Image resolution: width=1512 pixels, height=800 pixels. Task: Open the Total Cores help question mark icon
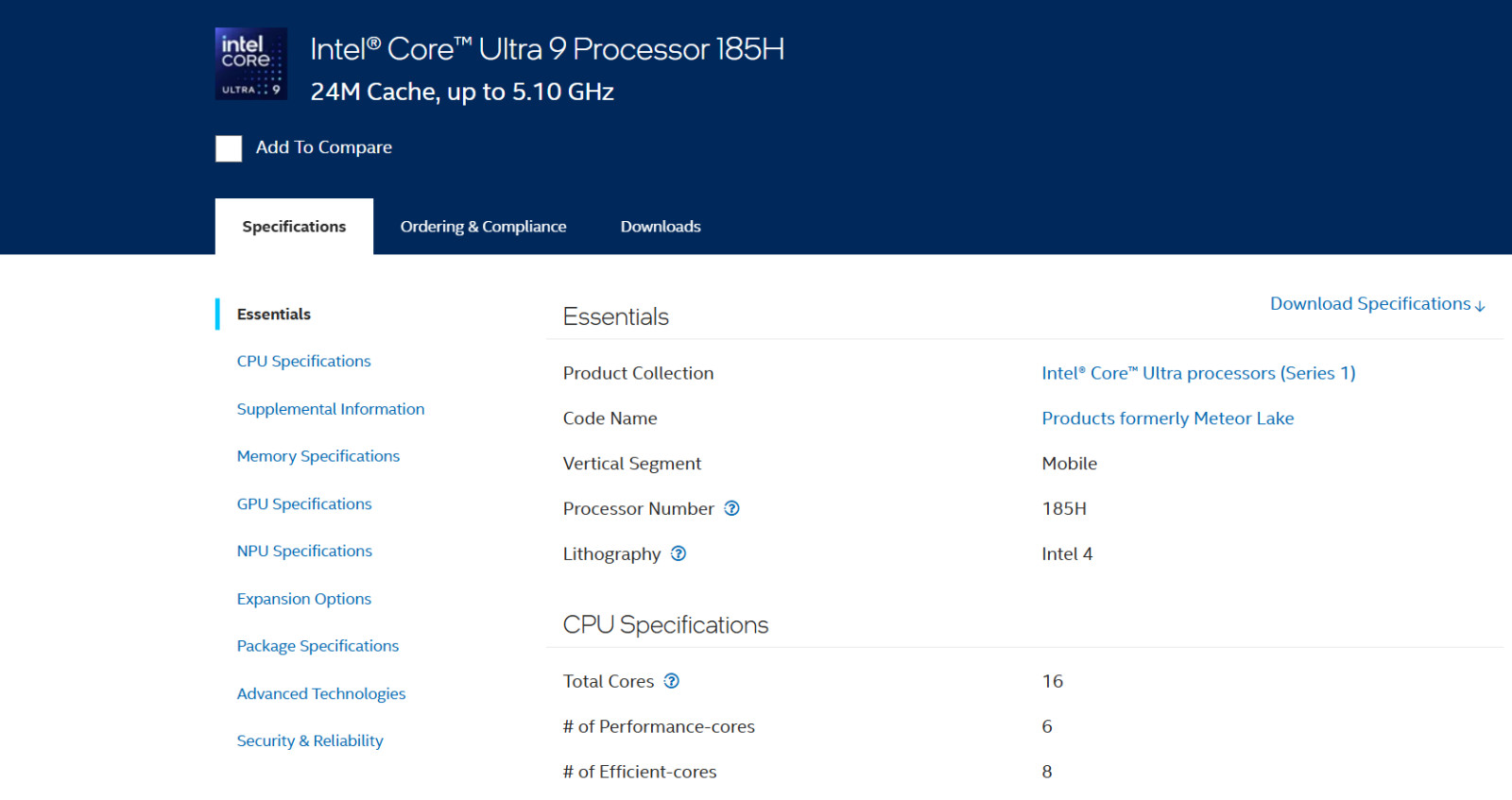[671, 681]
